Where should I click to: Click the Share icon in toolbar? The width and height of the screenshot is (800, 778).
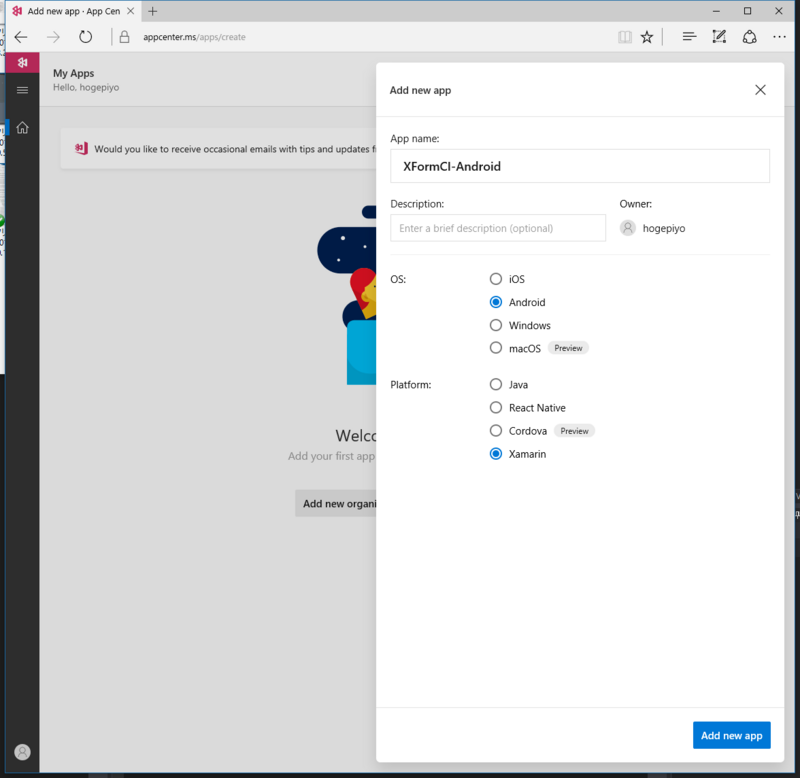pos(749,37)
